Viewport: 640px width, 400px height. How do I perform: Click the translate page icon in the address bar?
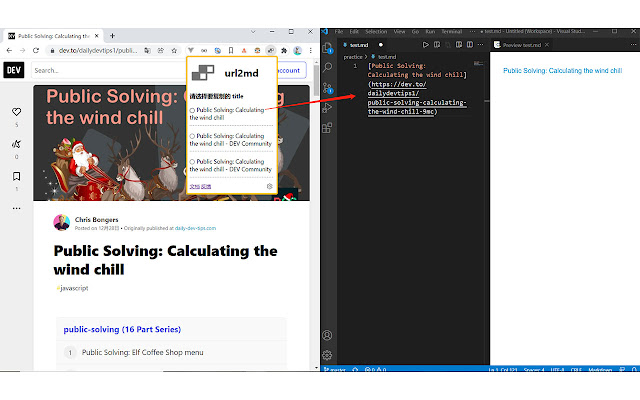pyautogui.click(x=147, y=51)
